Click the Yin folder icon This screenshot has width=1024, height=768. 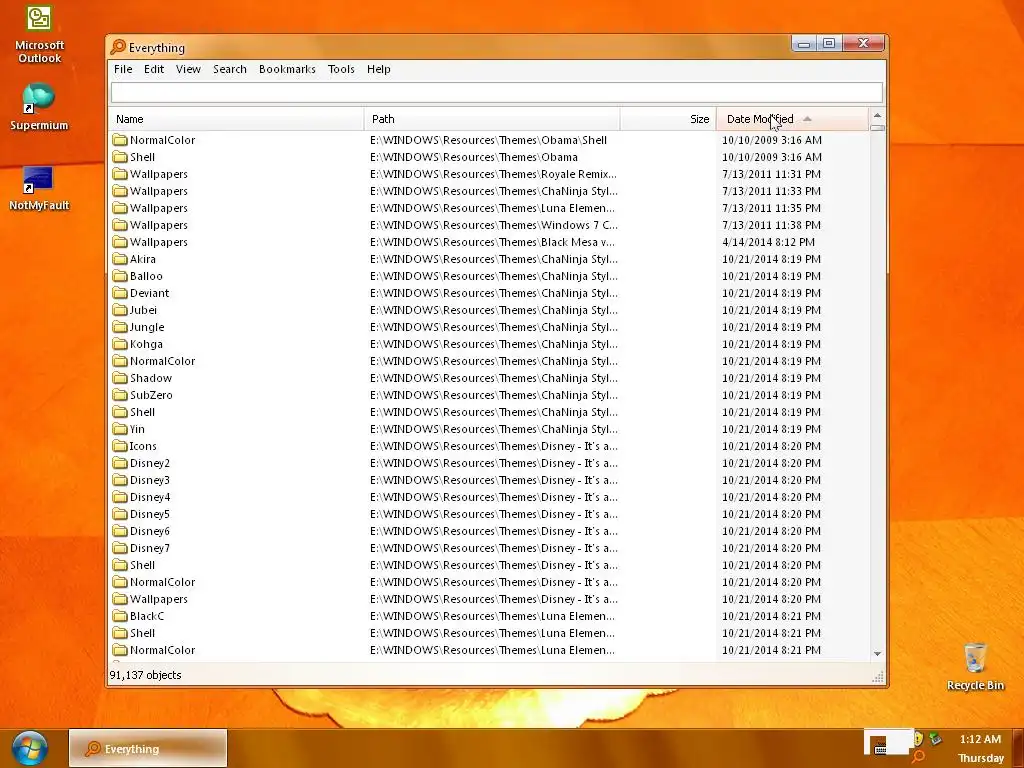tap(120, 429)
